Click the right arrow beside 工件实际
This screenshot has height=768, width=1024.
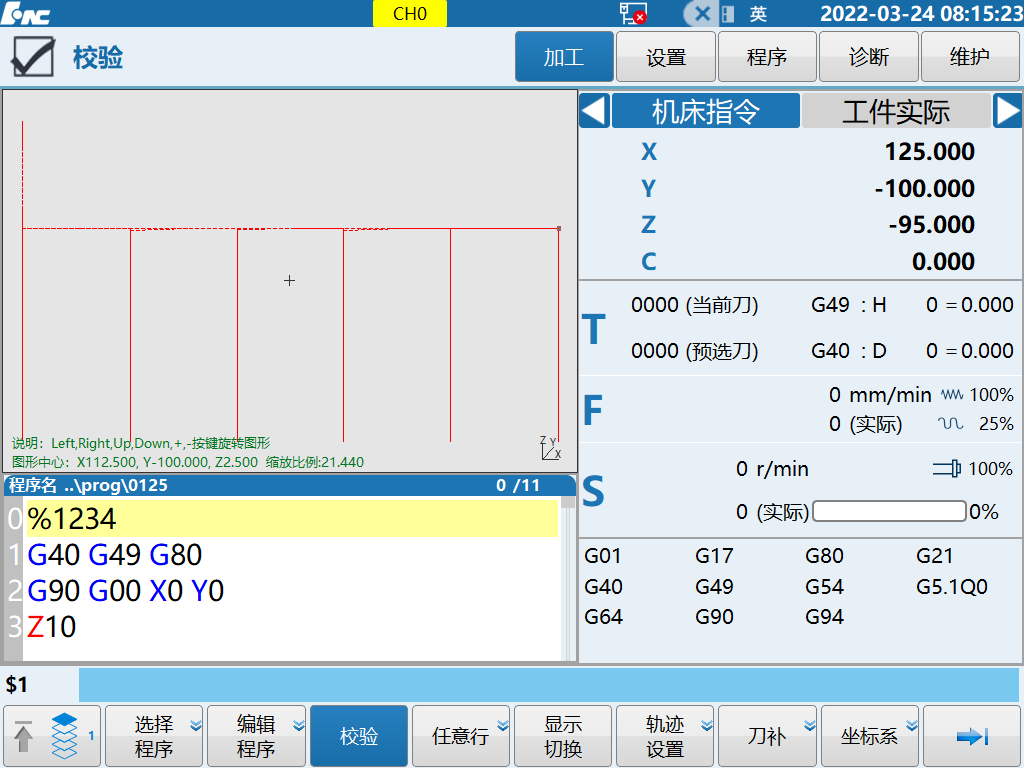tap(1007, 111)
